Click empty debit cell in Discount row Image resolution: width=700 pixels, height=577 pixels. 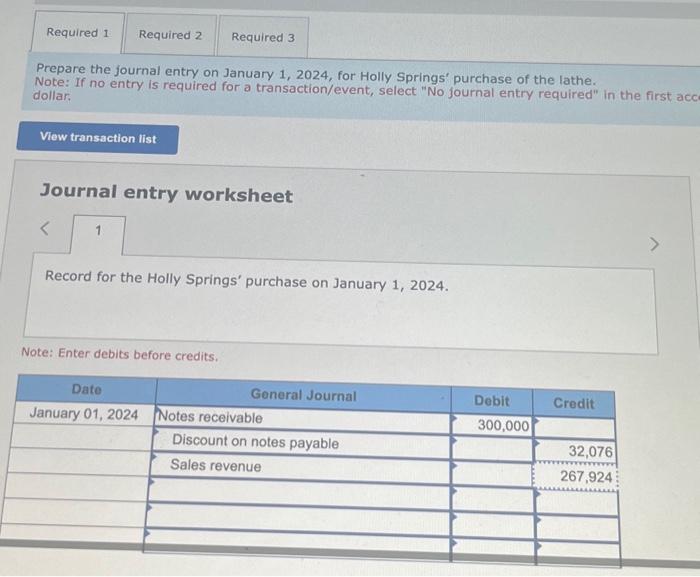pos(493,448)
